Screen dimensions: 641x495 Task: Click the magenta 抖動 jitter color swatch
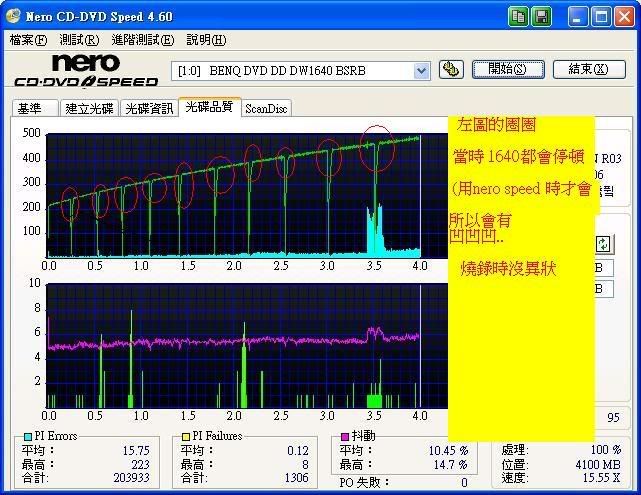[x=345, y=437]
